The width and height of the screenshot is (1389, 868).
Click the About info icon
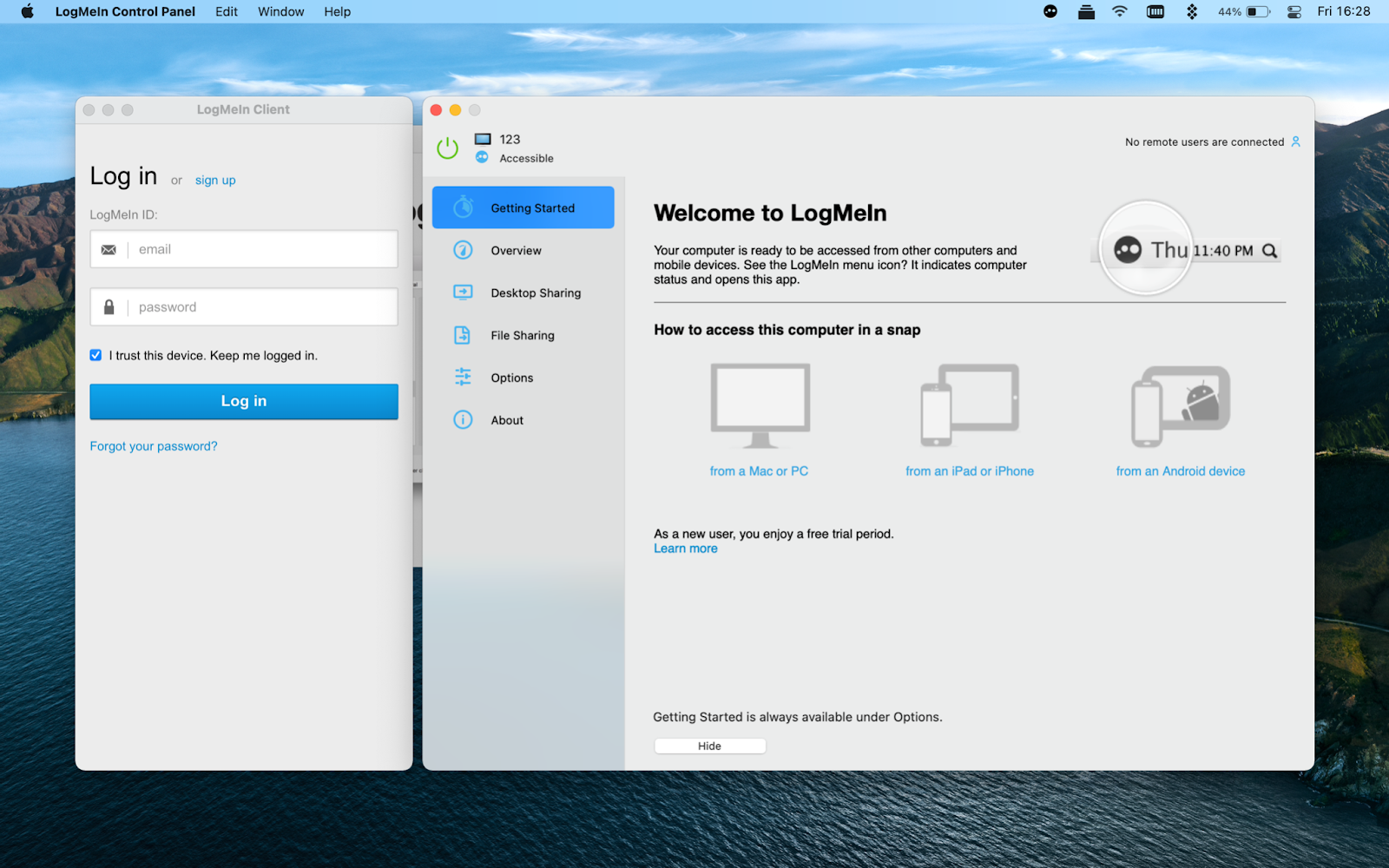tap(464, 420)
